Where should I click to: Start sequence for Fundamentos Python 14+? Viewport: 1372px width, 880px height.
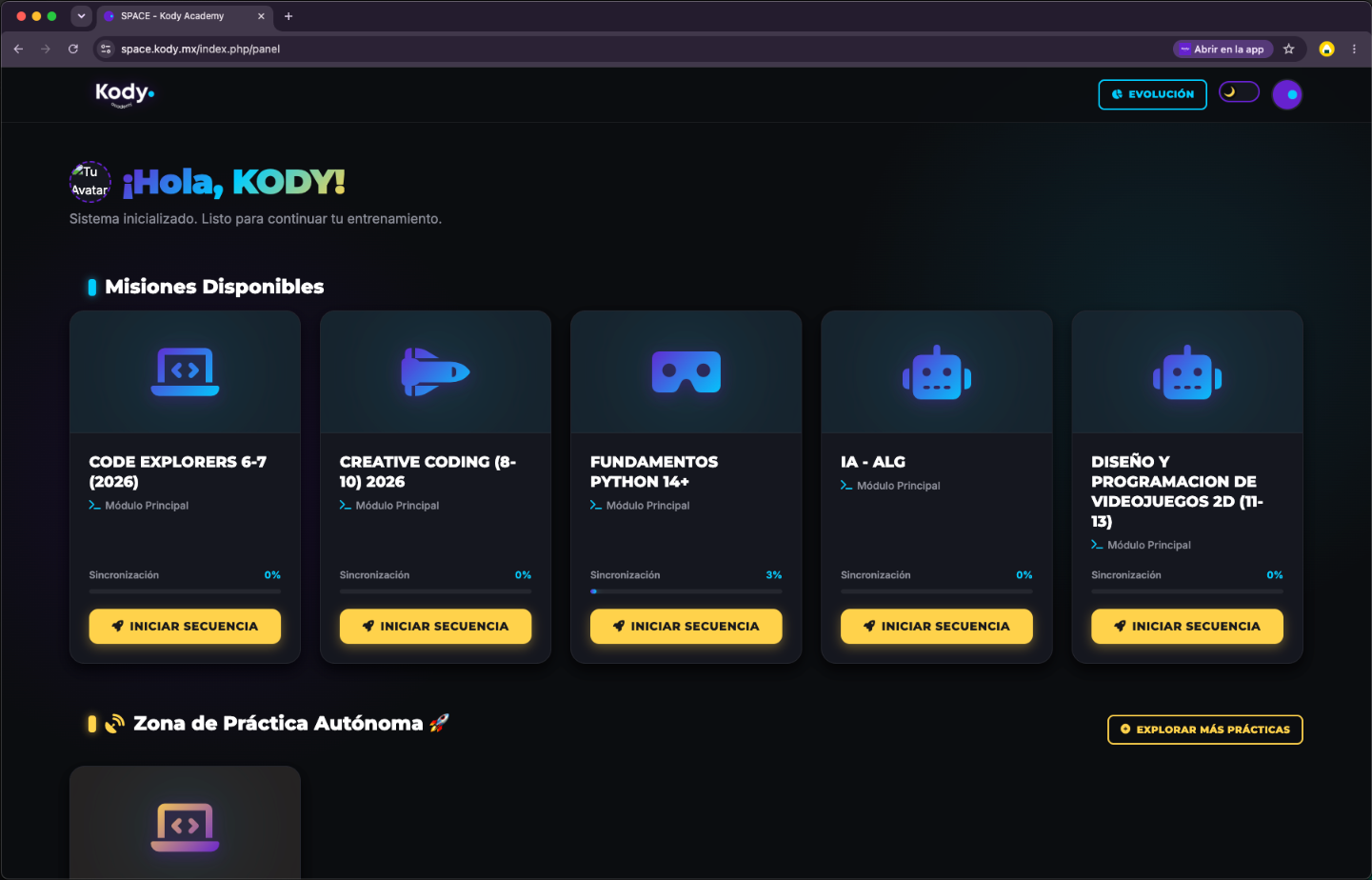click(x=686, y=626)
